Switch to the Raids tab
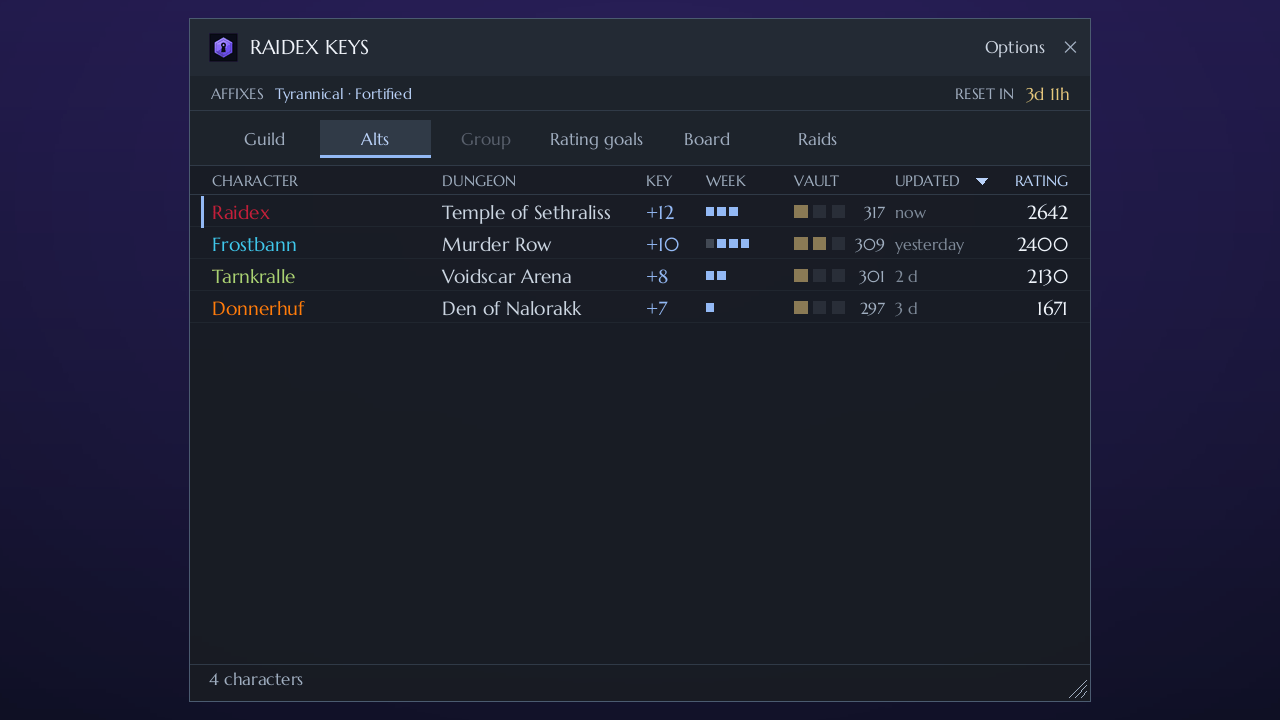The height and width of the screenshot is (720, 1280). 817,139
